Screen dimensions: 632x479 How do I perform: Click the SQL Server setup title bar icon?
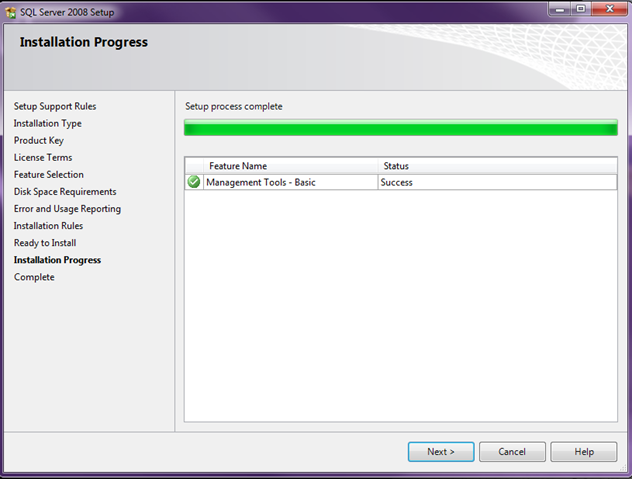[x=11, y=12]
